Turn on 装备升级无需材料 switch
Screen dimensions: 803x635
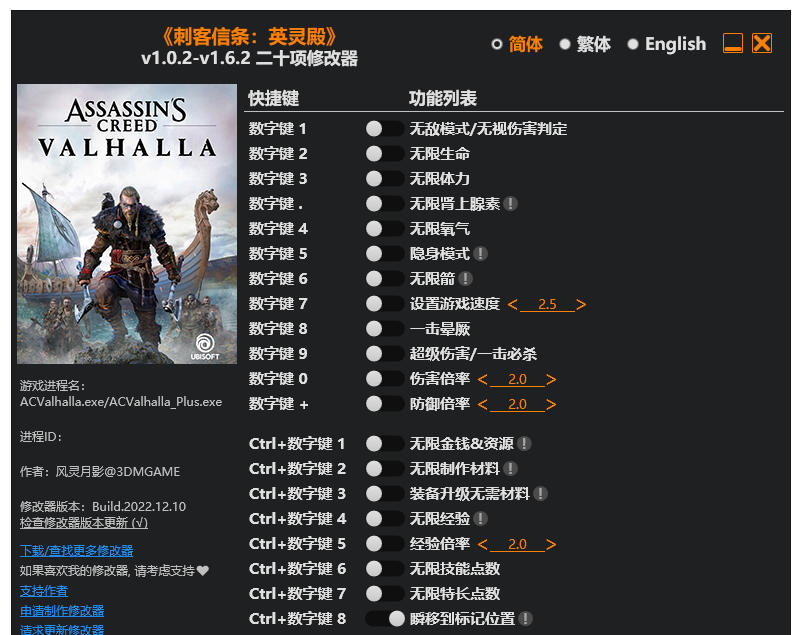[x=384, y=494]
